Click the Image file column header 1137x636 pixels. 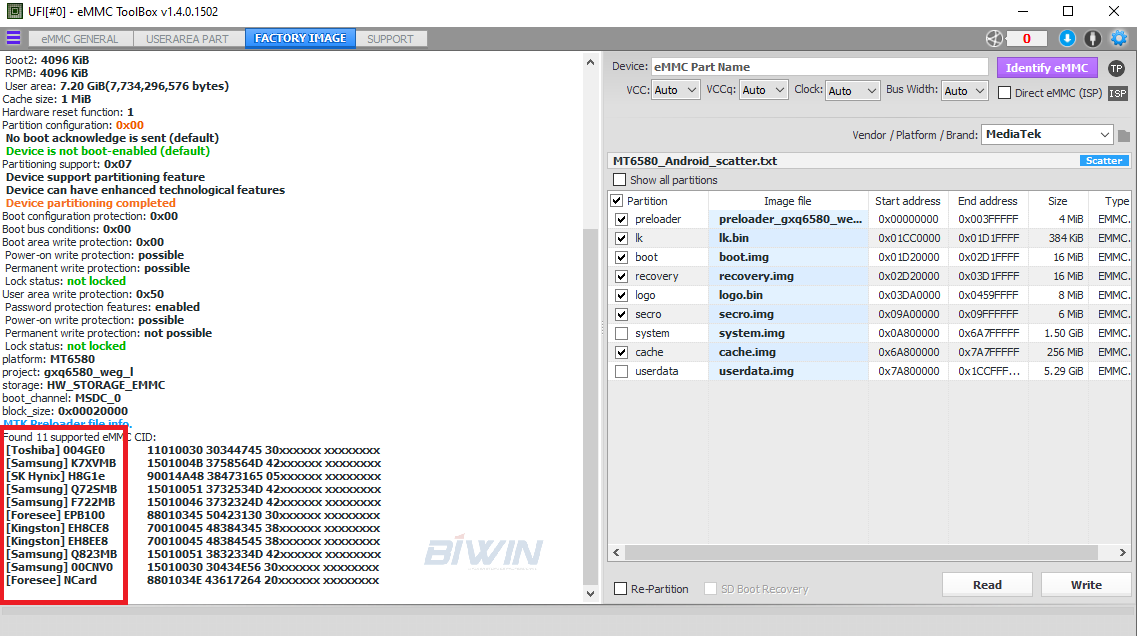(787, 201)
